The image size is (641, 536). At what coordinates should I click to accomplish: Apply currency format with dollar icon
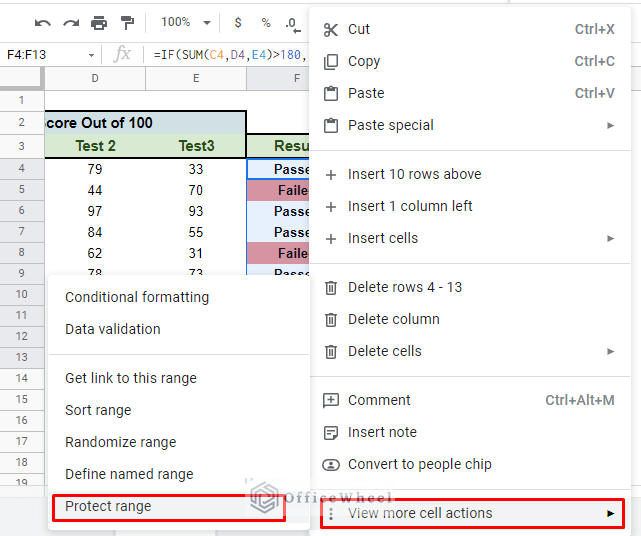238,22
